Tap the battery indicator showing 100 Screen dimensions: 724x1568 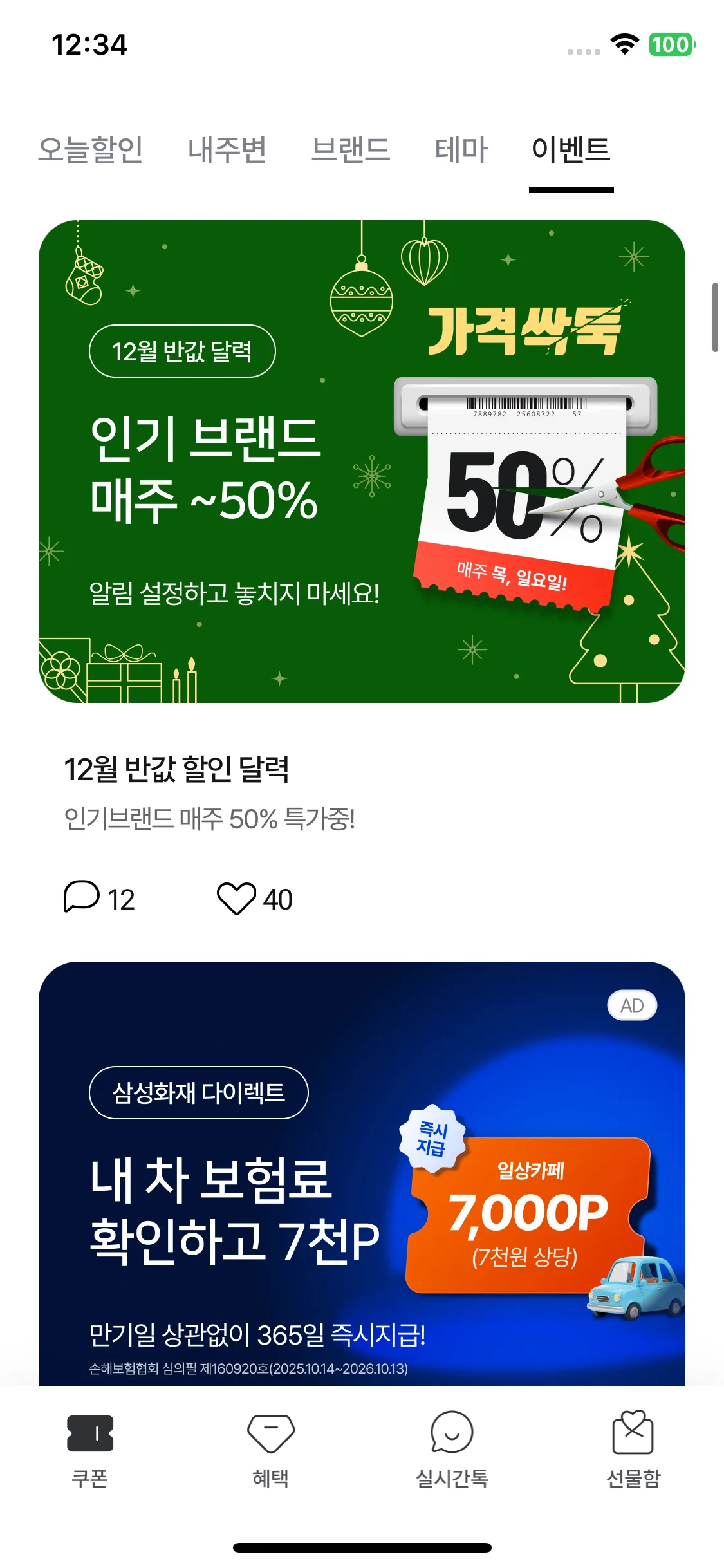coord(673,44)
